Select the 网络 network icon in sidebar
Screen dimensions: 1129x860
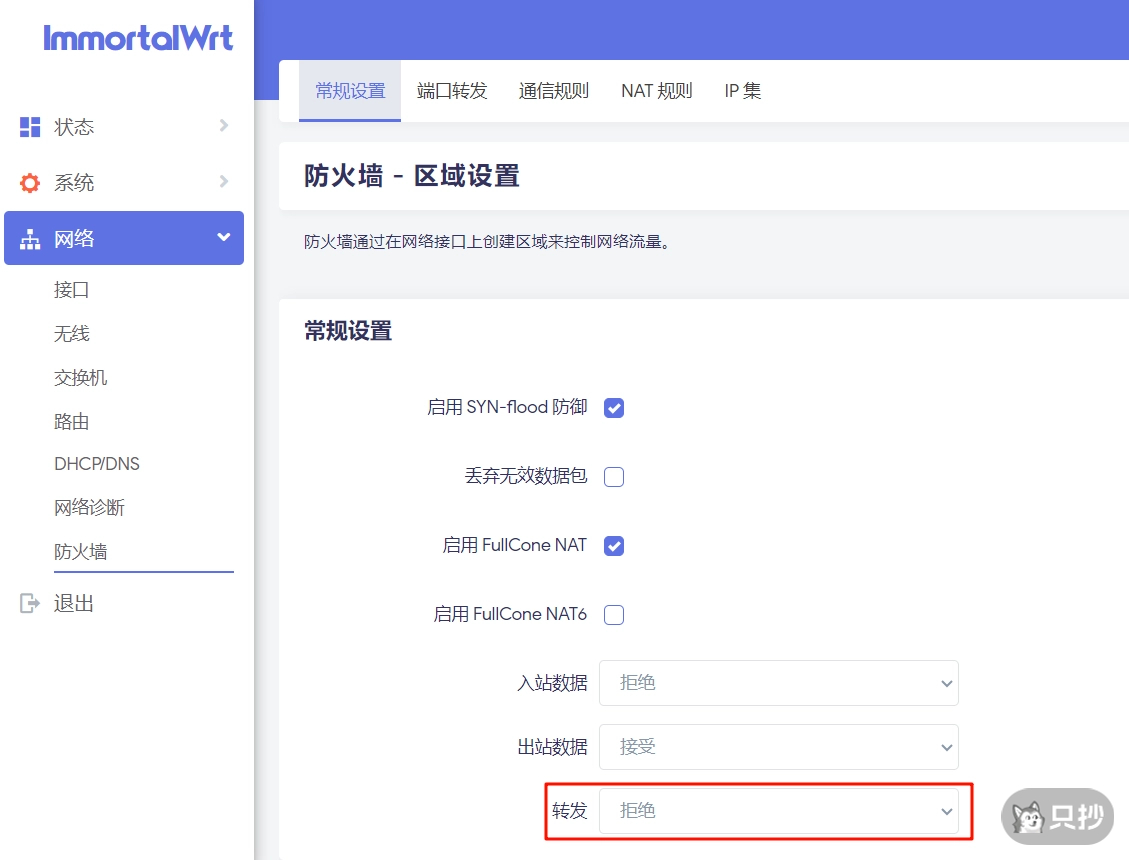pos(31,238)
